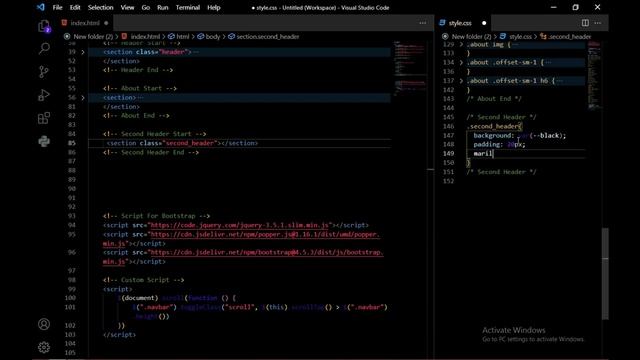Screen dimensions: 640x360
Task: Open the Accounts menu icon
Action: pyautogui.click(x=44, y=324)
